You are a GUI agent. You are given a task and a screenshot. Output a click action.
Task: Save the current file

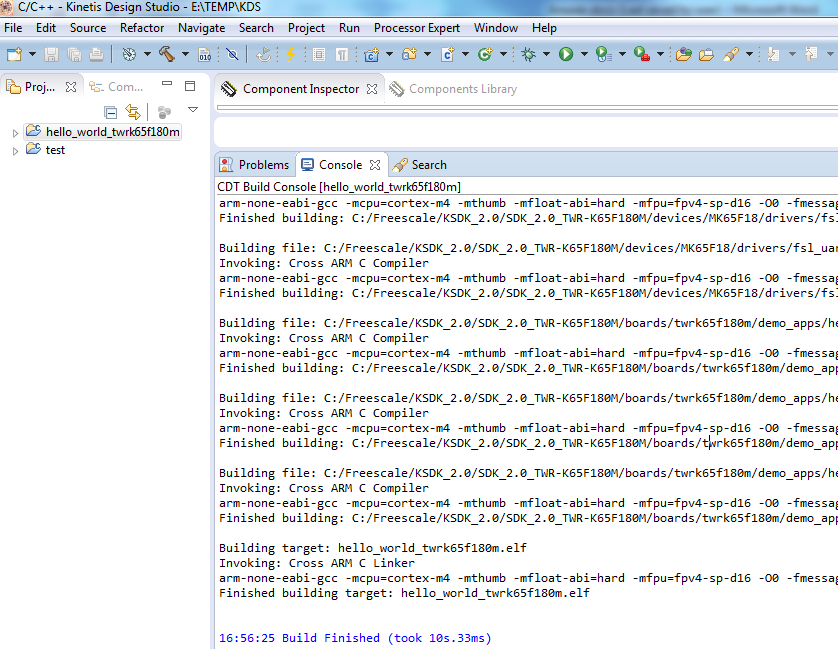point(50,54)
